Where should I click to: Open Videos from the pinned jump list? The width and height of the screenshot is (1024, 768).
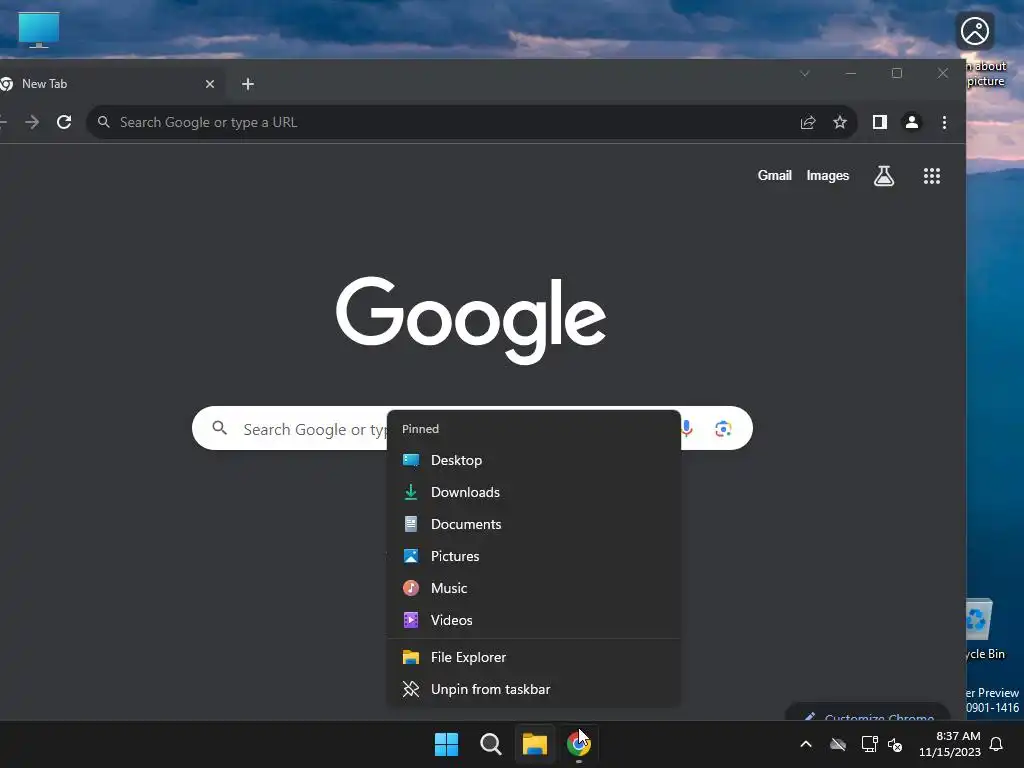[534, 620]
